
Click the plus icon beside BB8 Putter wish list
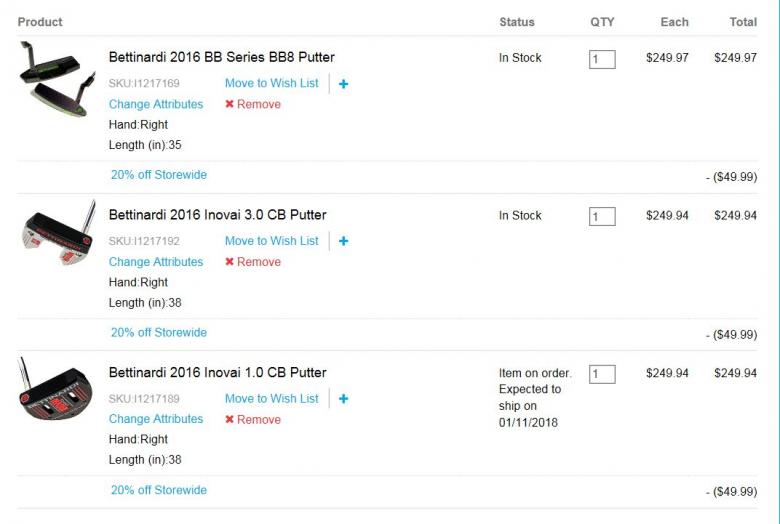343,84
